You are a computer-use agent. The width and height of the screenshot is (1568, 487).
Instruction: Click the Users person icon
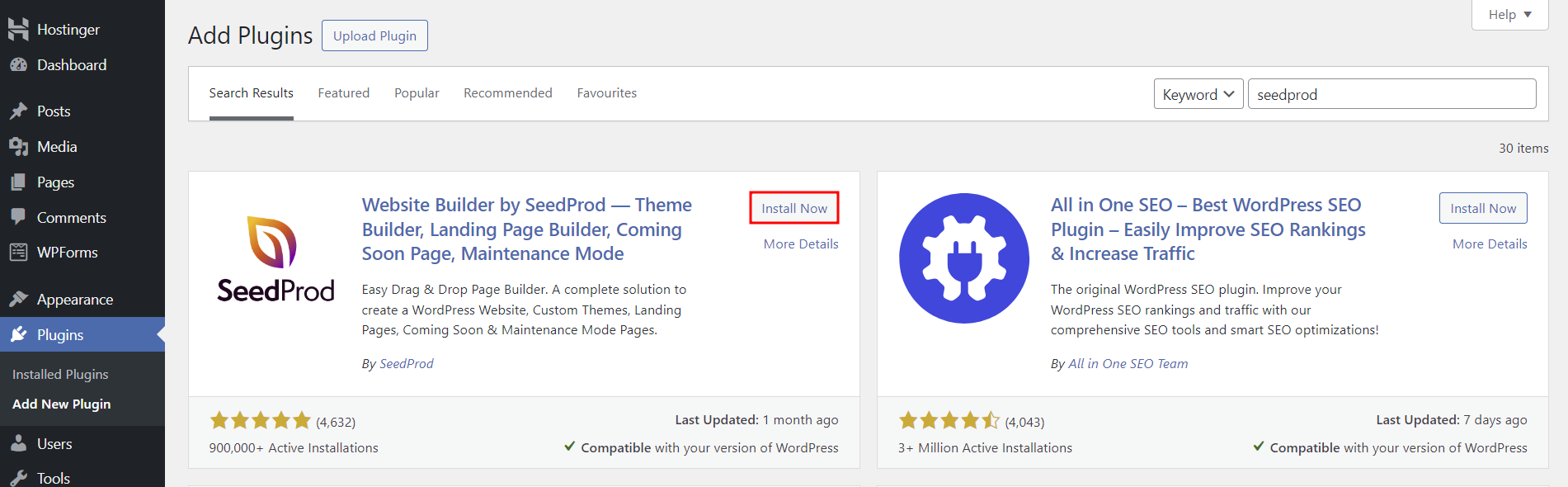(18, 444)
